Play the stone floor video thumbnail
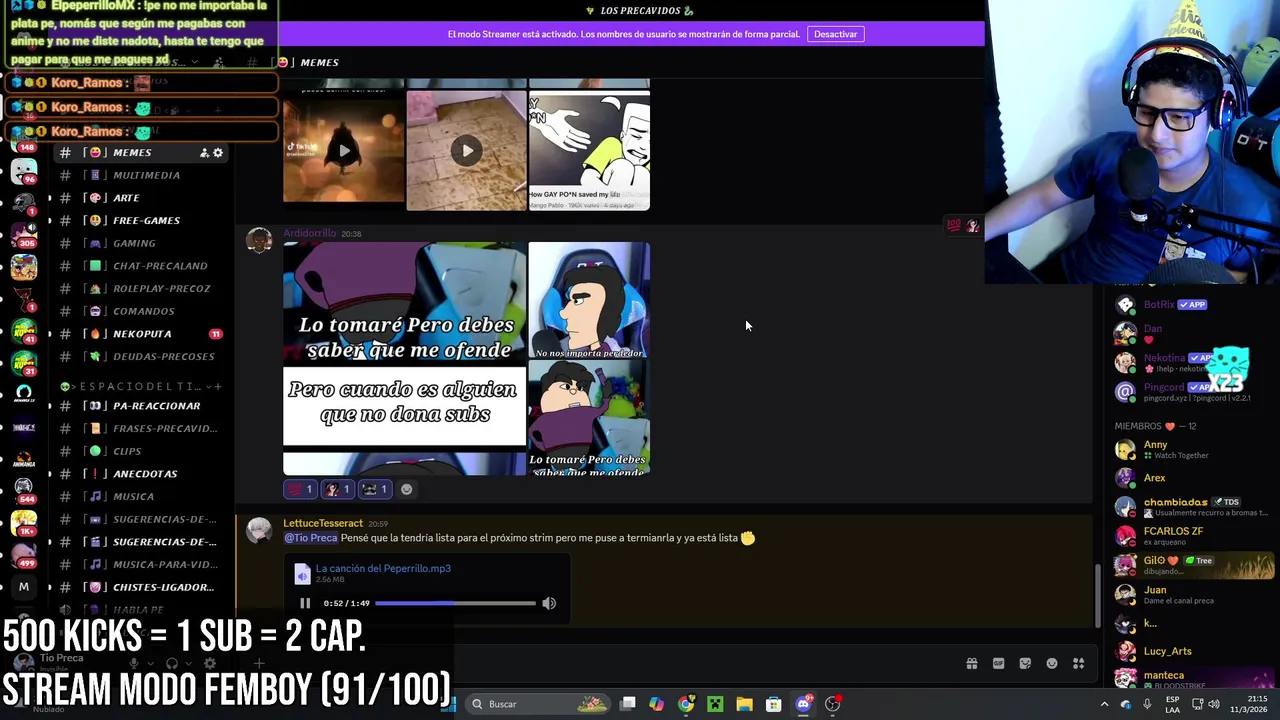The width and height of the screenshot is (1280, 720). [466, 151]
